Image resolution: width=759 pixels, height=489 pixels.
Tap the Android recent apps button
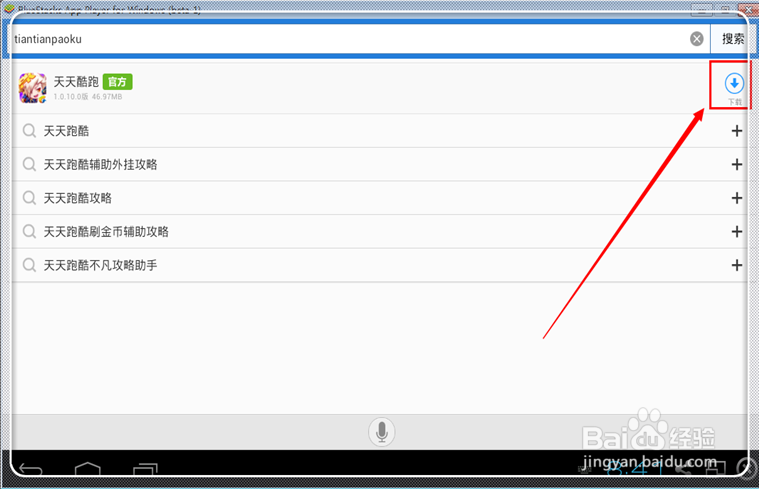pyautogui.click(x=145, y=469)
